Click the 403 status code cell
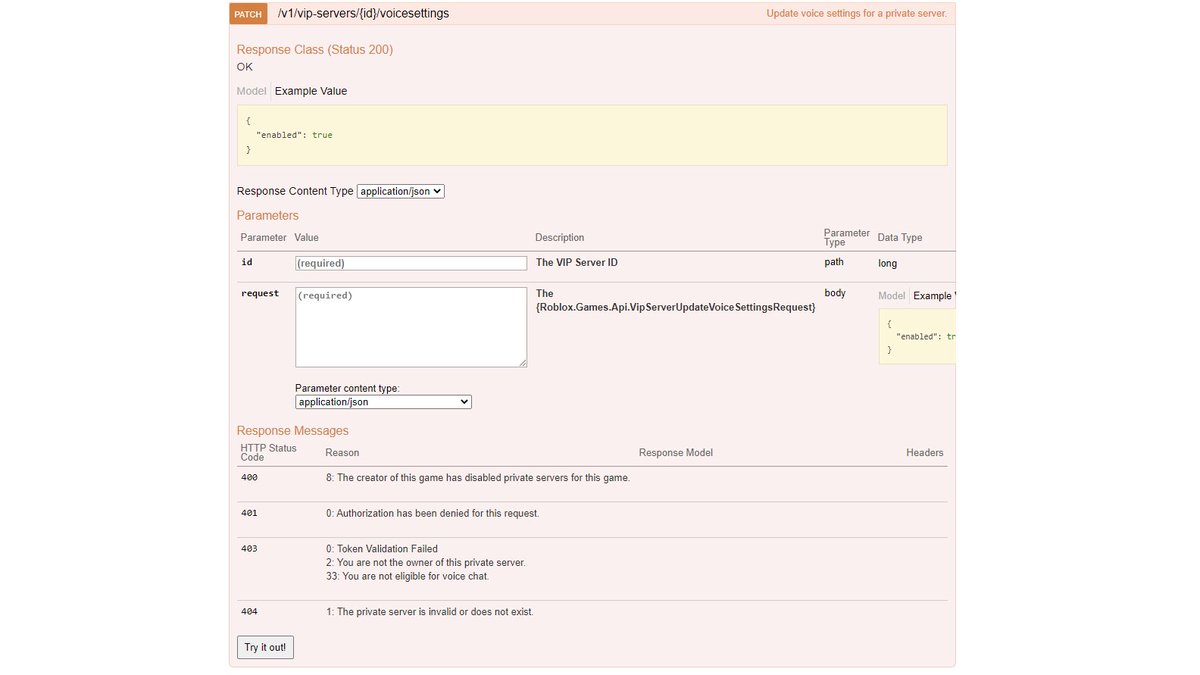Viewport: 1200px width, 675px height. click(x=250, y=549)
